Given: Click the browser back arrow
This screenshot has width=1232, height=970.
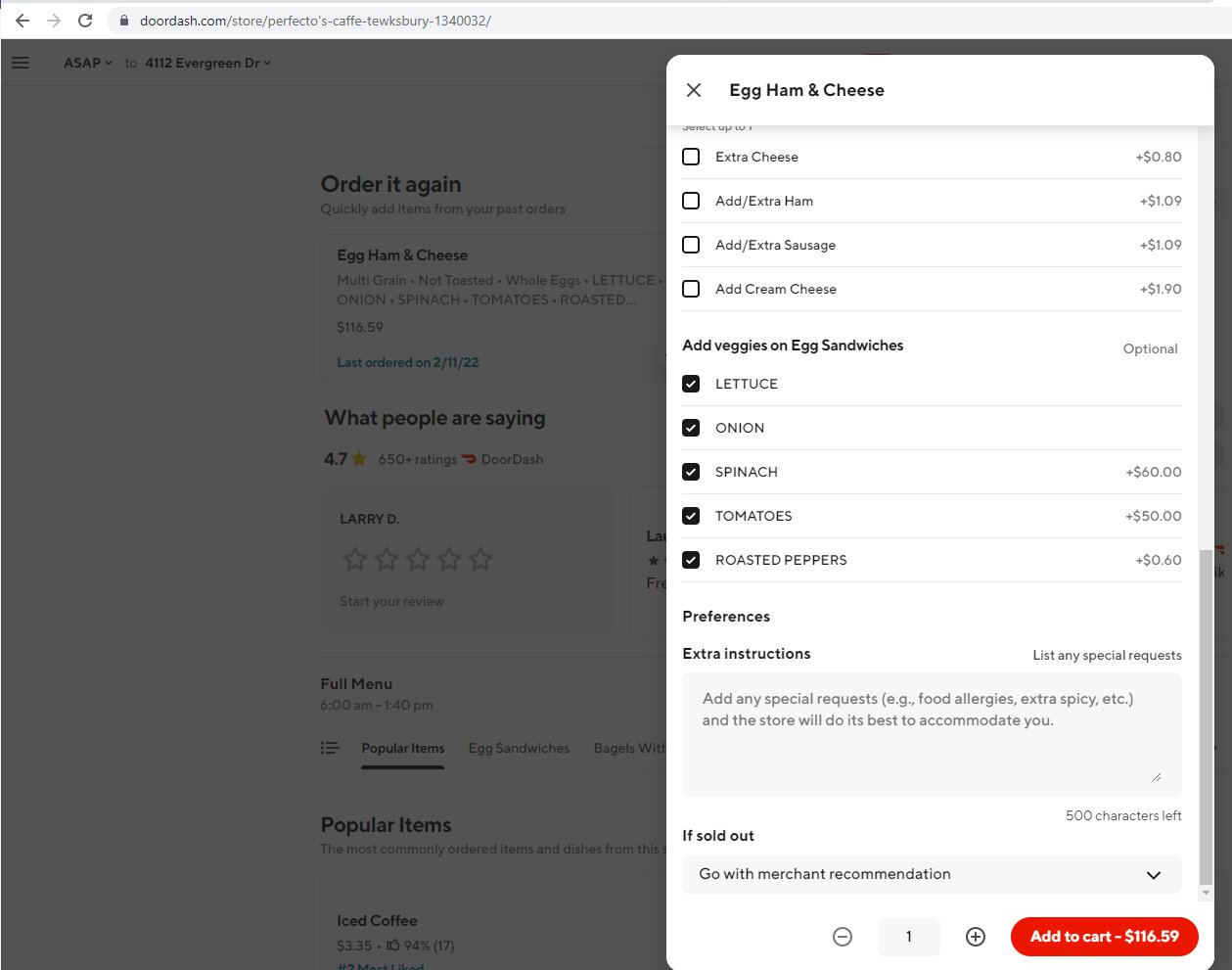Looking at the screenshot, I should click(x=23, y=21).
